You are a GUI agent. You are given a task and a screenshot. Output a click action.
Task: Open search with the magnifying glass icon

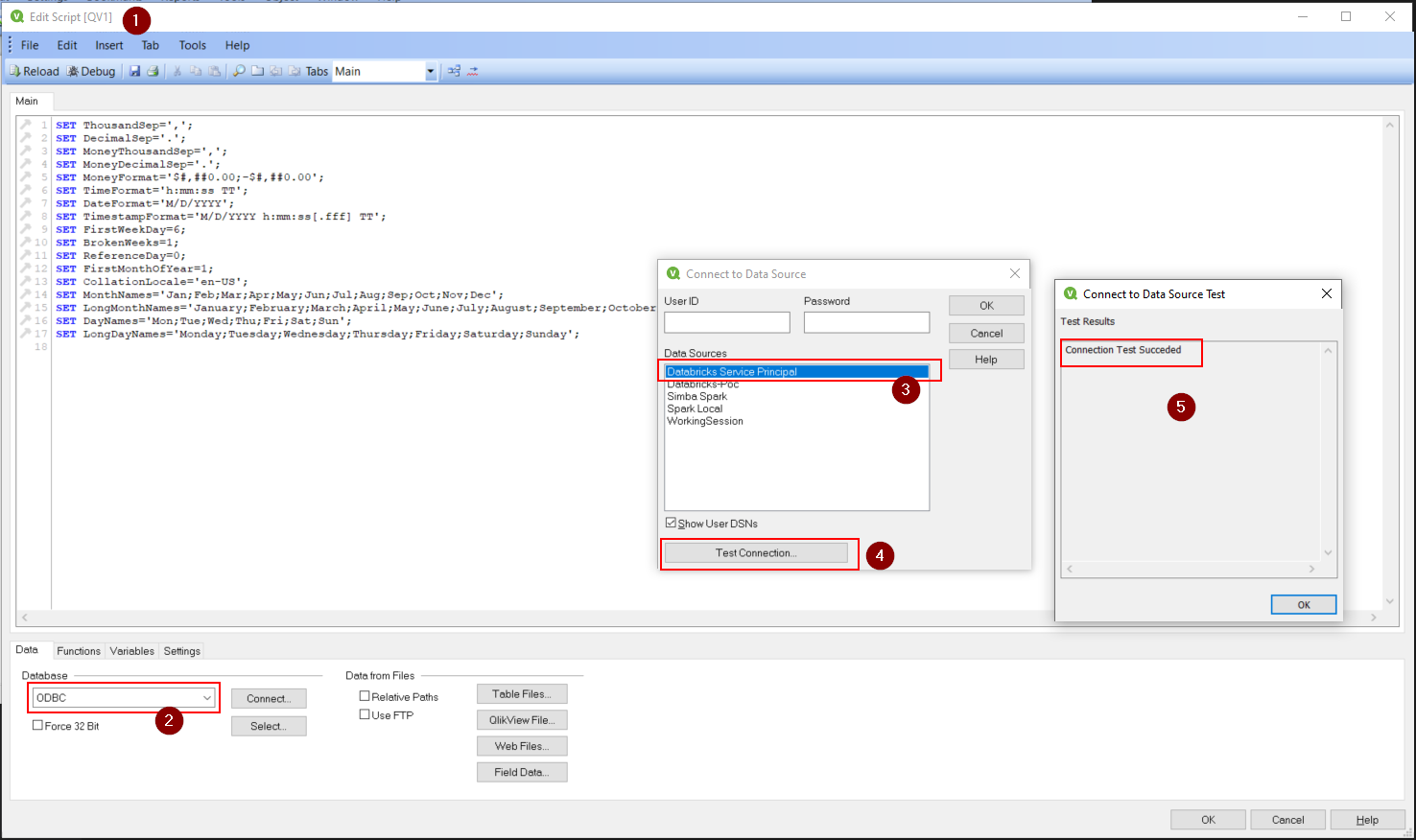pos(239,71)
